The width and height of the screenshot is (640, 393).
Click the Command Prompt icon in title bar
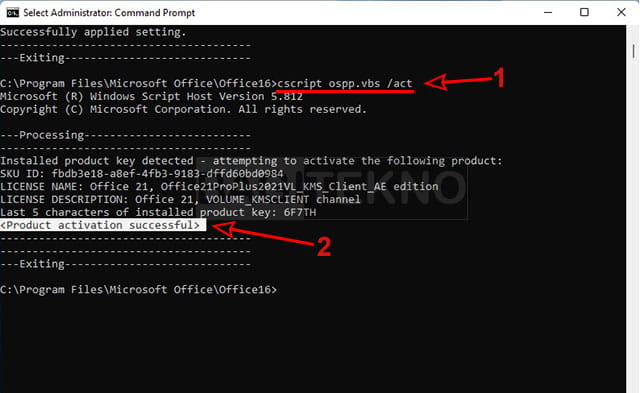point(13,13)
